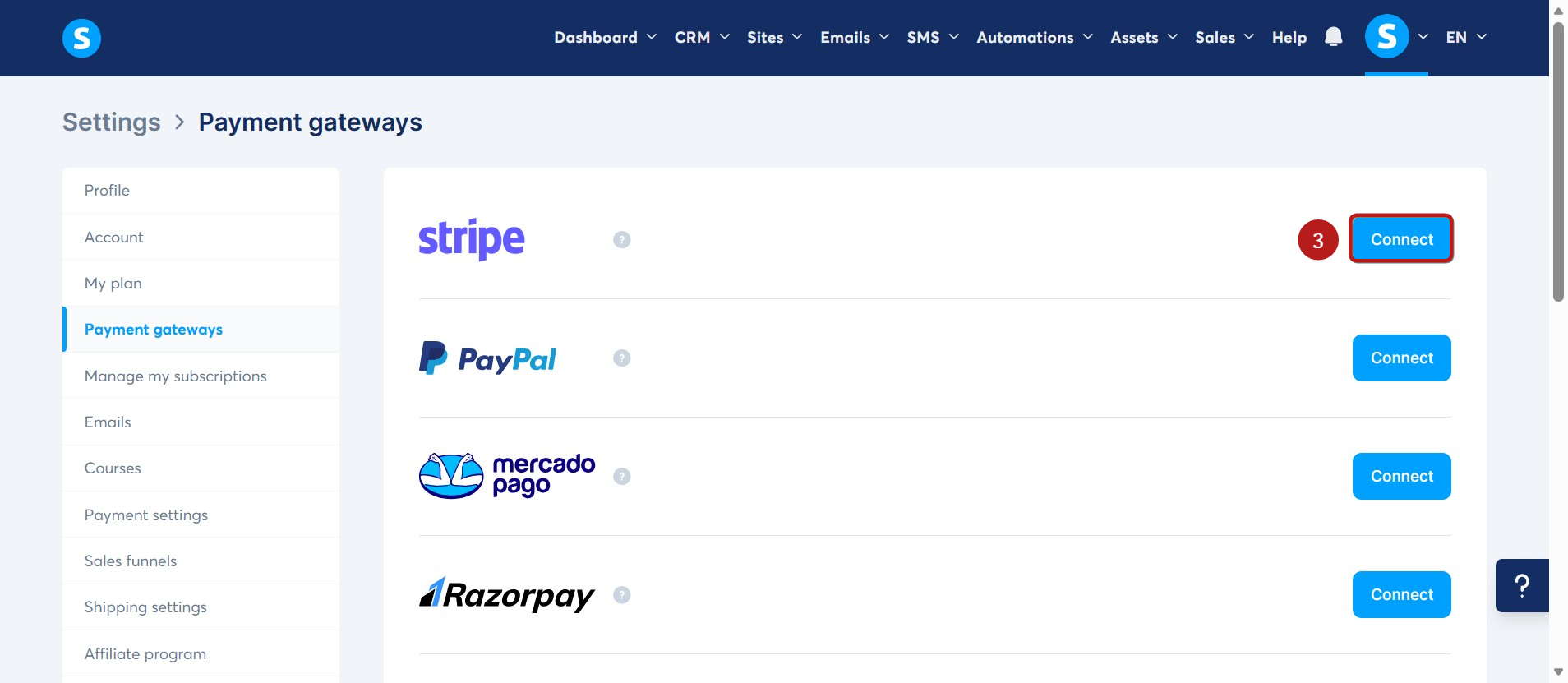Expand the Assets dropdown menu
Viewport: 1568px width, 683px height.
(x=1144, y=37)
